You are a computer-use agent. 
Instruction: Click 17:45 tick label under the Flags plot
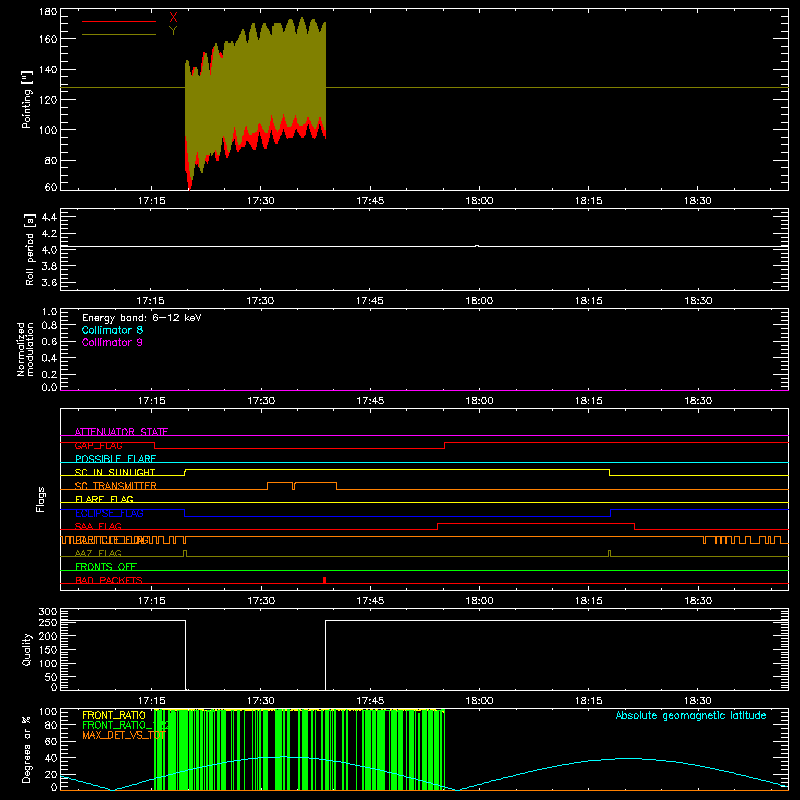370,601
